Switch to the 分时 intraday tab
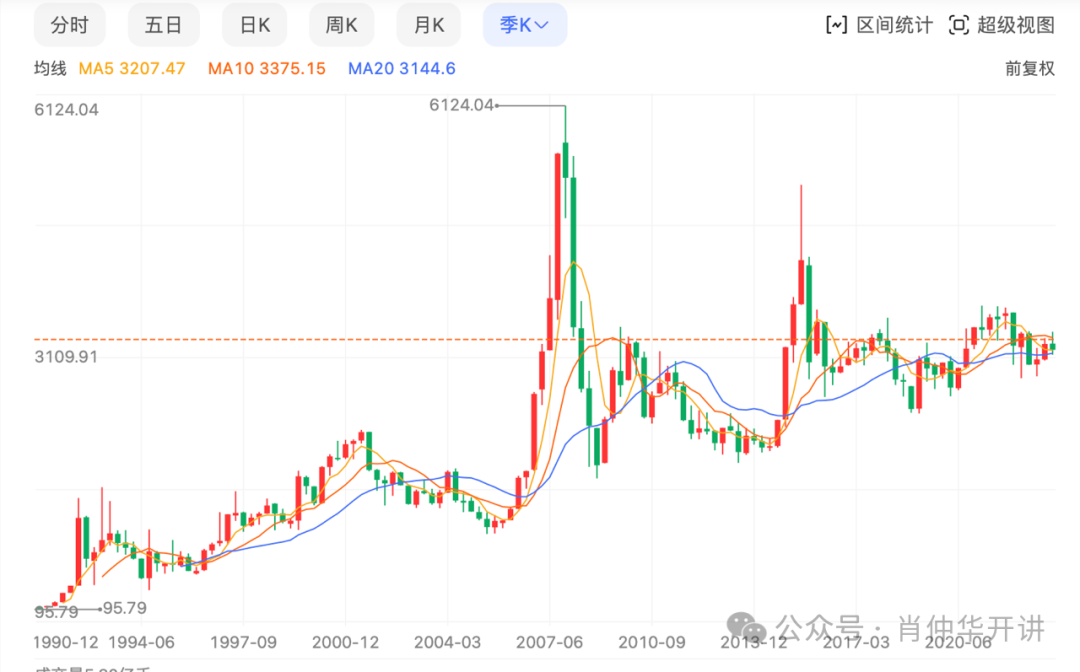 point(69,25)
